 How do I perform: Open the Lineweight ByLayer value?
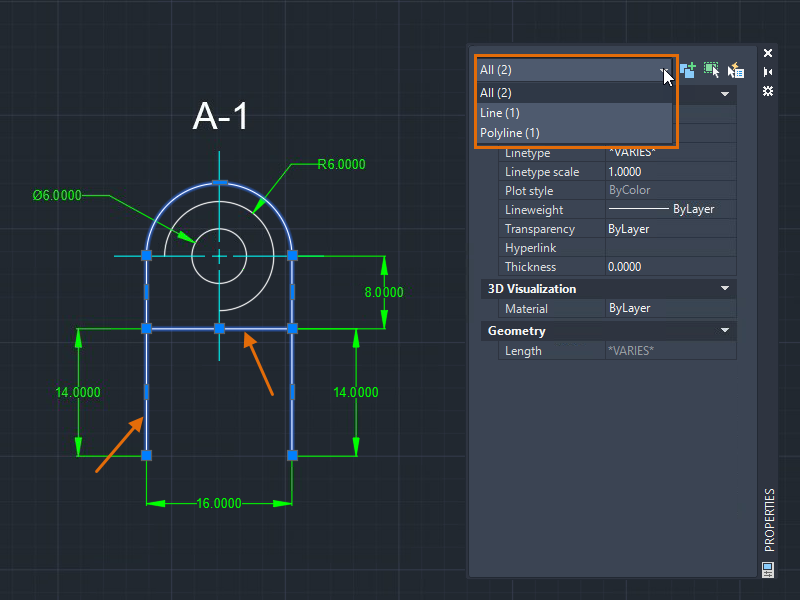[670, 209]
